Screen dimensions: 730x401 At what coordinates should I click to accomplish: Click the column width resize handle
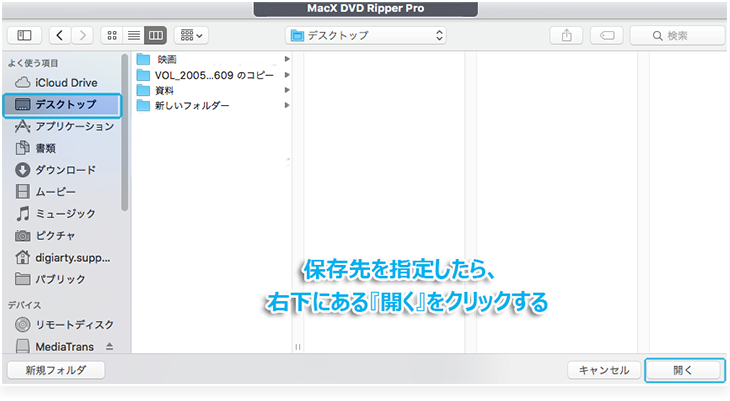(297, 347)
